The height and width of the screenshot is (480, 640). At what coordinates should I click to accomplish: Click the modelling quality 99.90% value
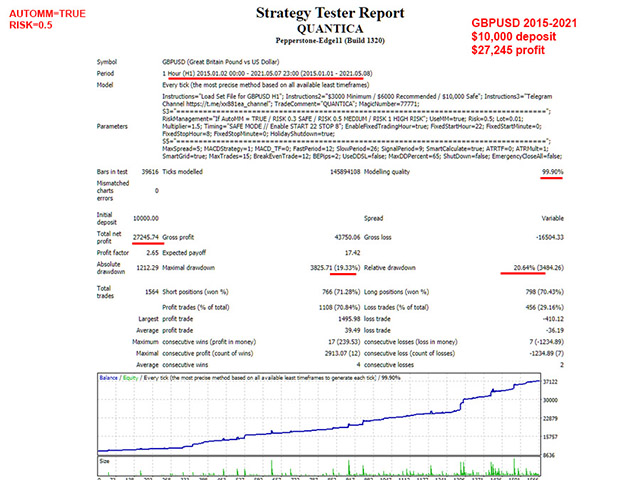pyautogui.click(x=552, y=172)
